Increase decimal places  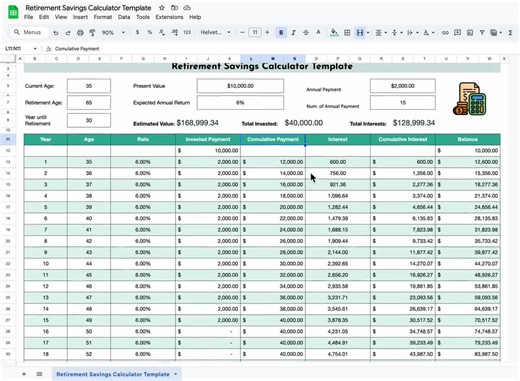174,32
